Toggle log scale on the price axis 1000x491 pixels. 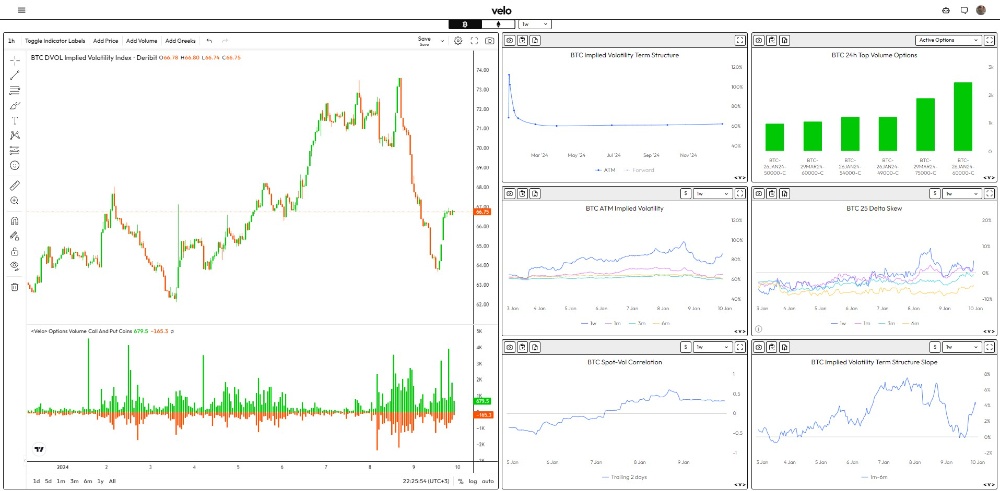[473, 481]
